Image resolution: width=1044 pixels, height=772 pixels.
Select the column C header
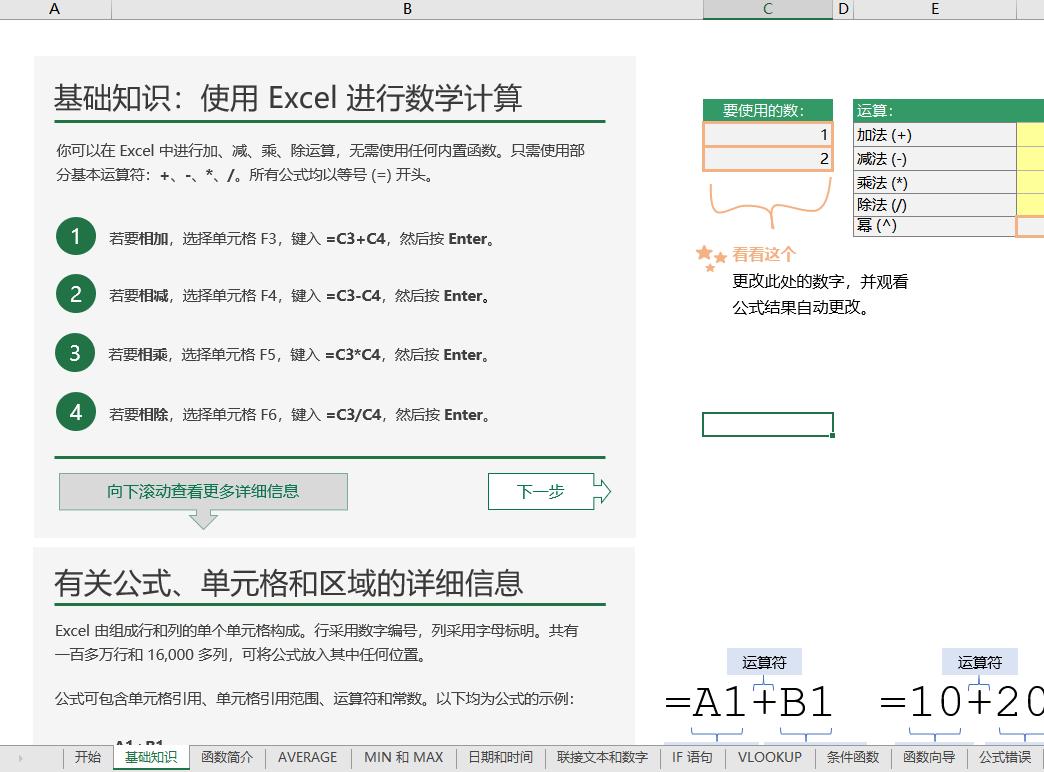[x=768, y=8]
